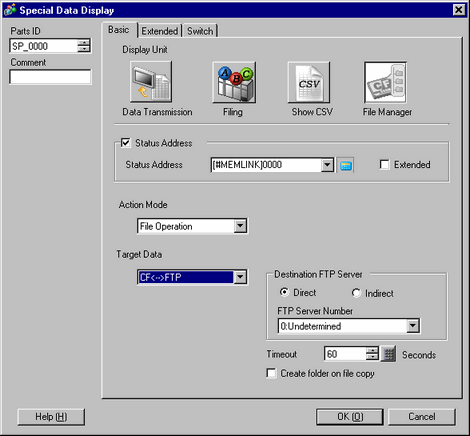This screenshot has height=436, width=470.
Task: Close the Special Data Display dialog
Action: coord(459,10)
